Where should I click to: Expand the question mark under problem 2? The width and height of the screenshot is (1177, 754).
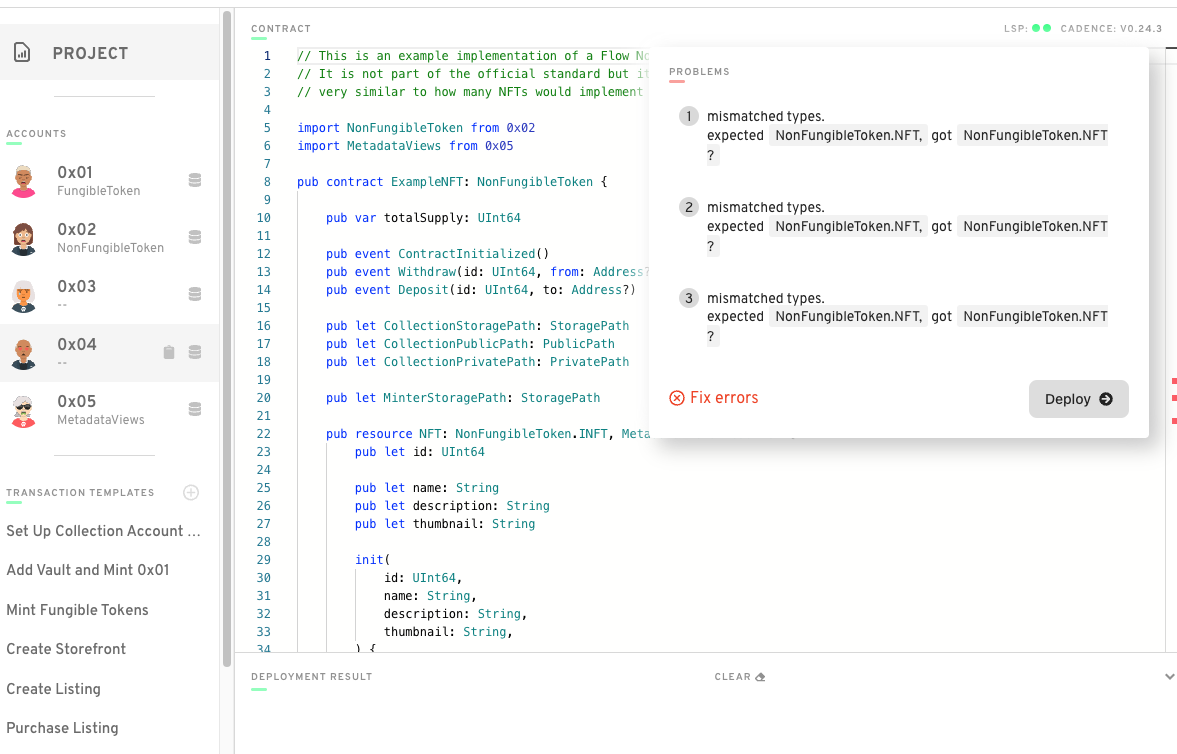(711, 245)
